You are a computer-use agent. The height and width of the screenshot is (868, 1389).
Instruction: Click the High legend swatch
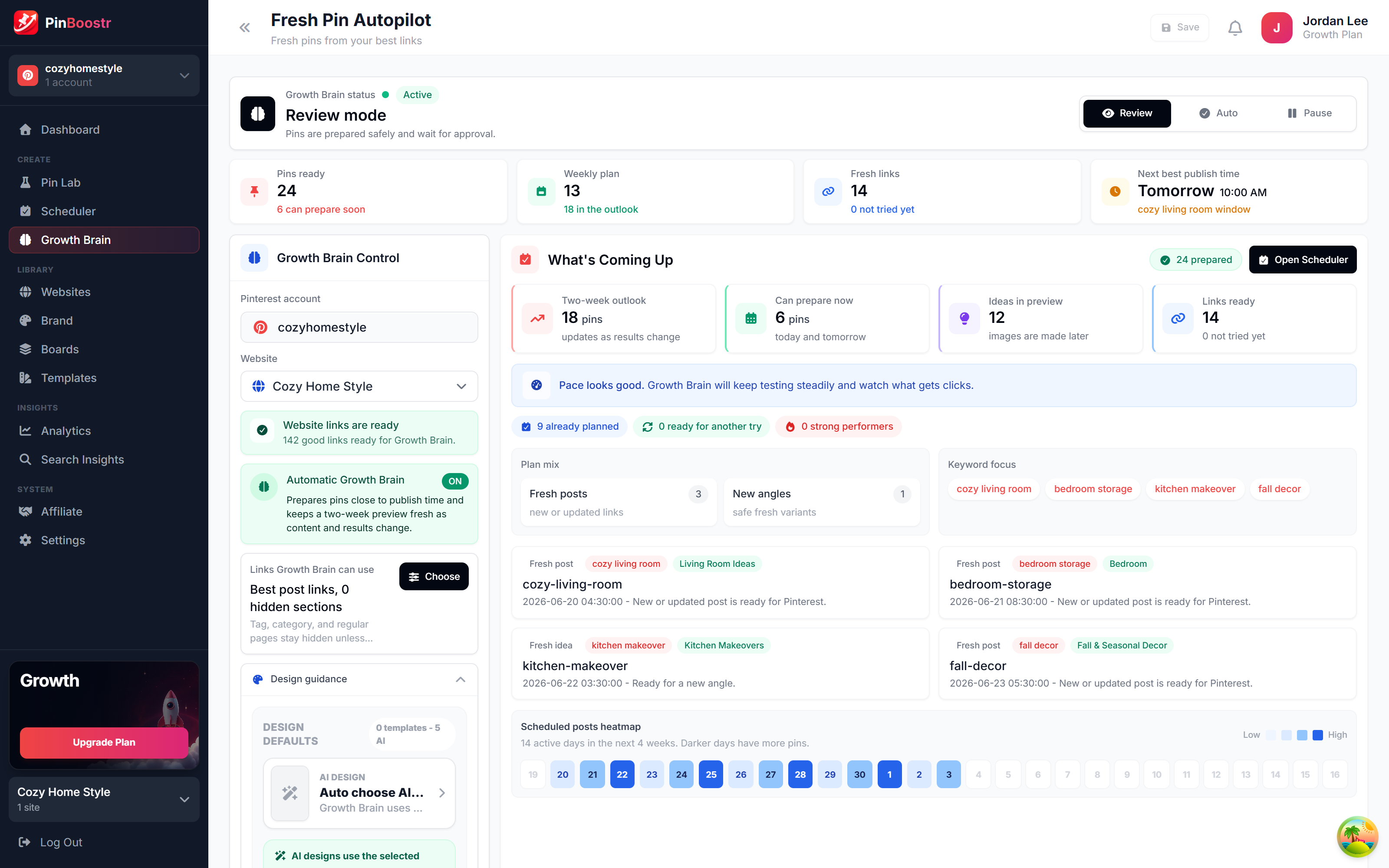tap(1318, 735)
